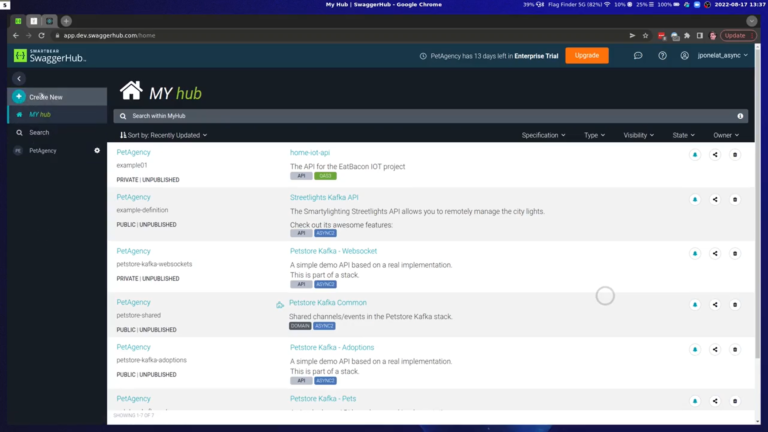
Task: Click notification bell for Petstore Kafka - Adoptions
Action: 695,349
